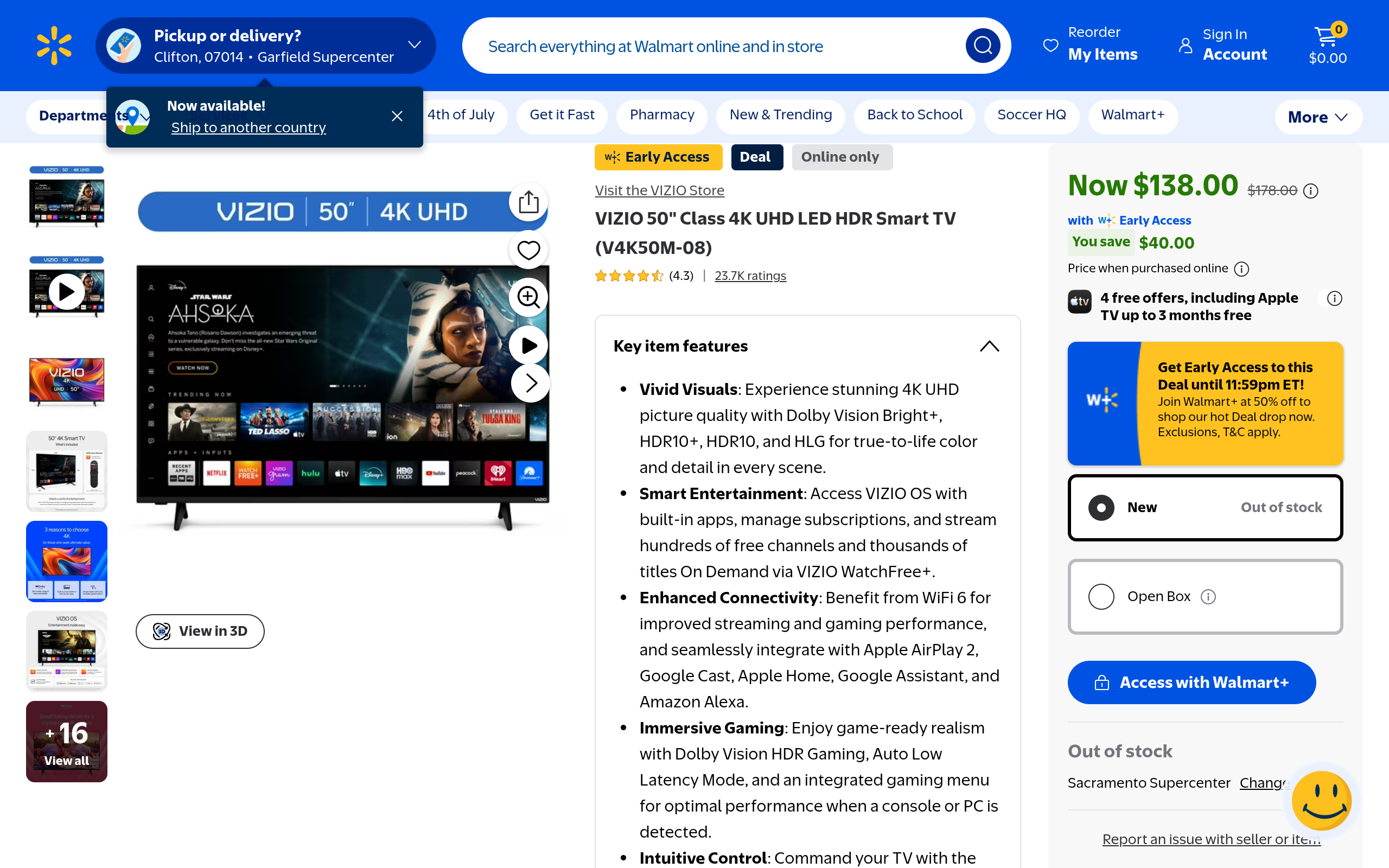Click the +16 View all thumbnail
The width and height of the screenshot is (1389, 868).
pyautogui.click(x=67, y=742)
